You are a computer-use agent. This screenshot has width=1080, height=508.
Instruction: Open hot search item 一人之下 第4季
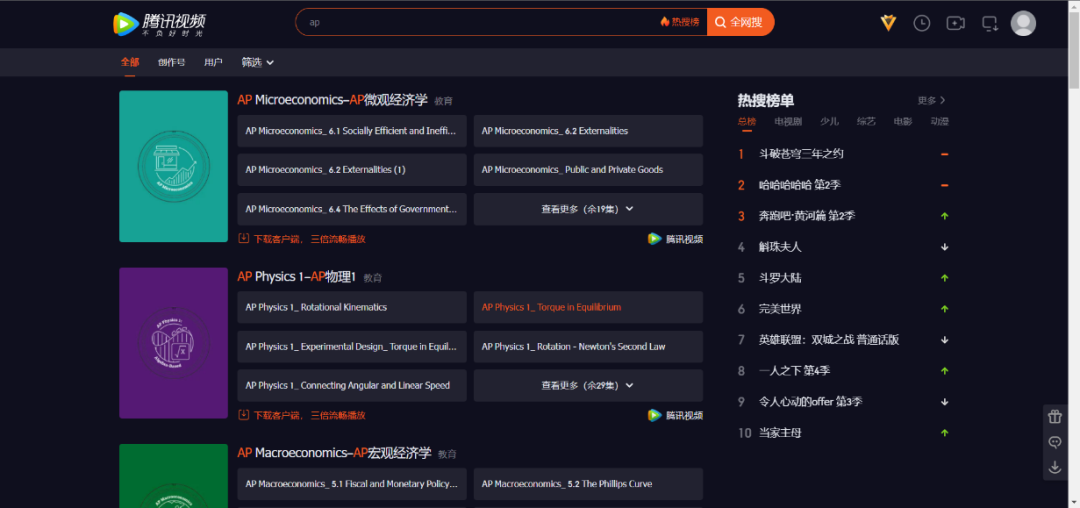(x=794, y=371)
